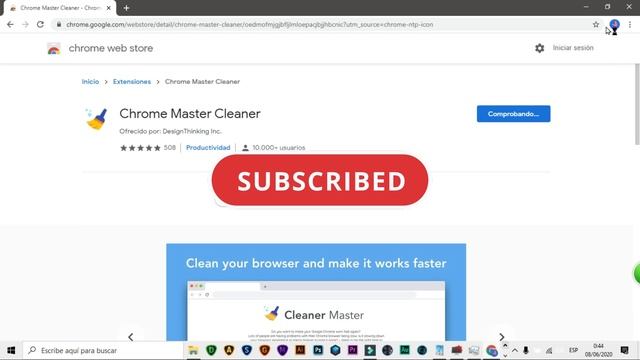
Task: Click the page vertical scrollbar
Action: pos(637,104)
